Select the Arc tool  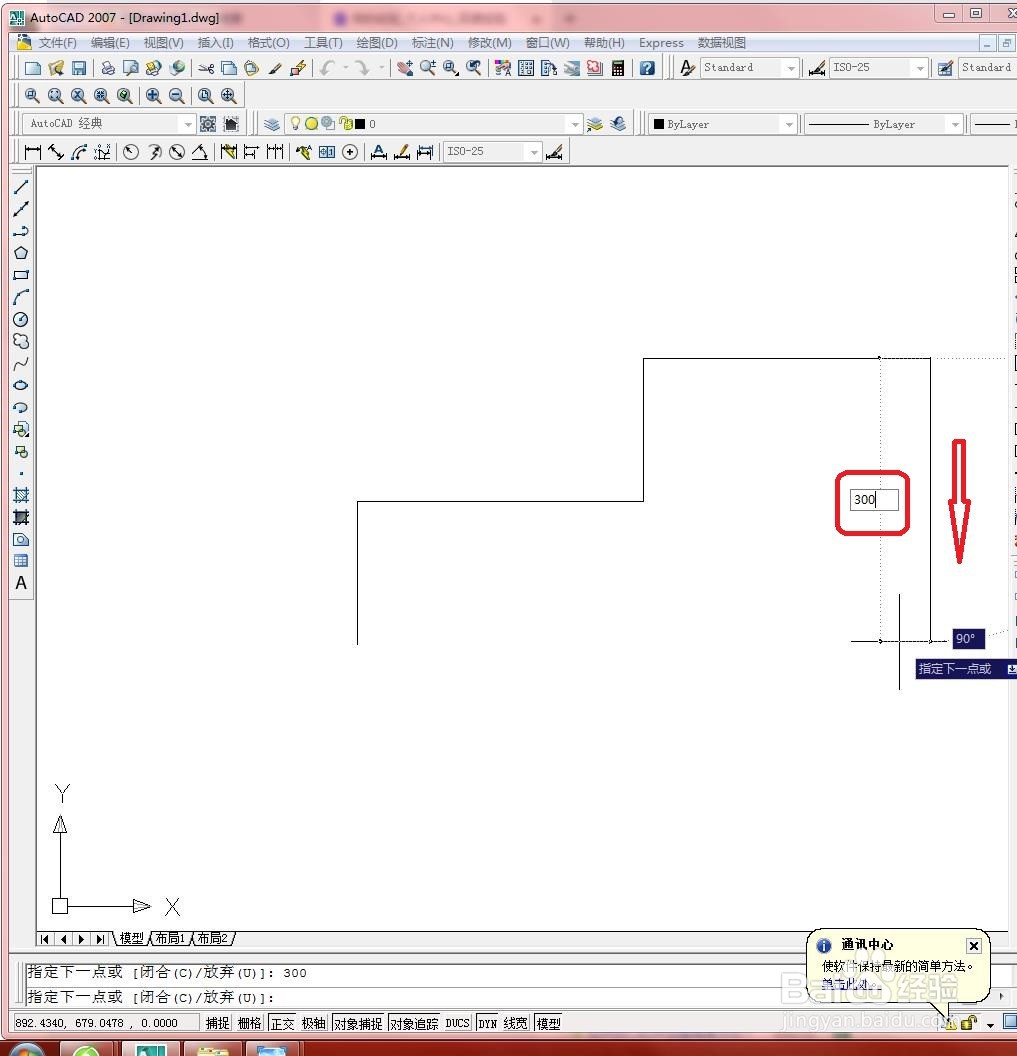pyautogui.click(x=21, y=297)
